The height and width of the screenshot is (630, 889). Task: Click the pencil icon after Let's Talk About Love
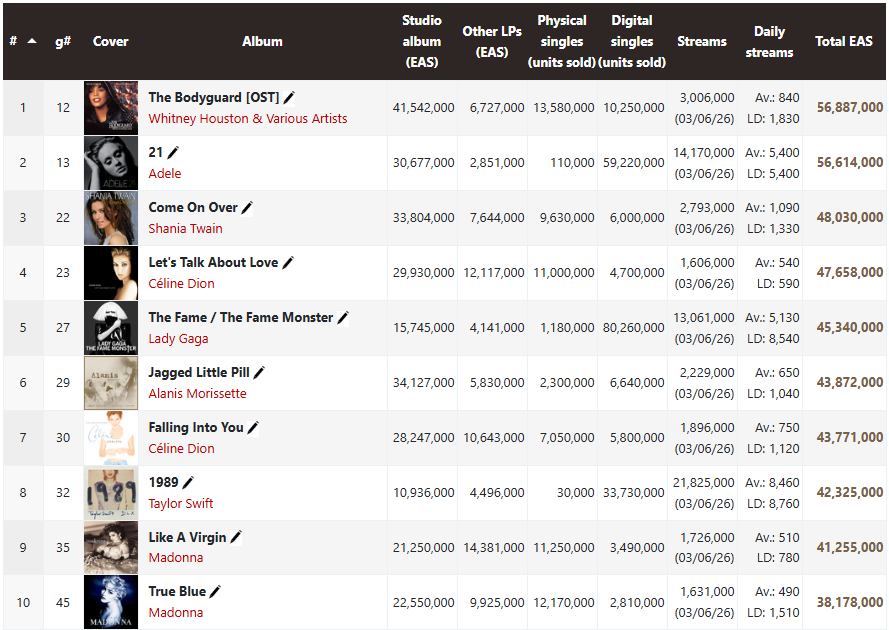(x=288, y=263)
